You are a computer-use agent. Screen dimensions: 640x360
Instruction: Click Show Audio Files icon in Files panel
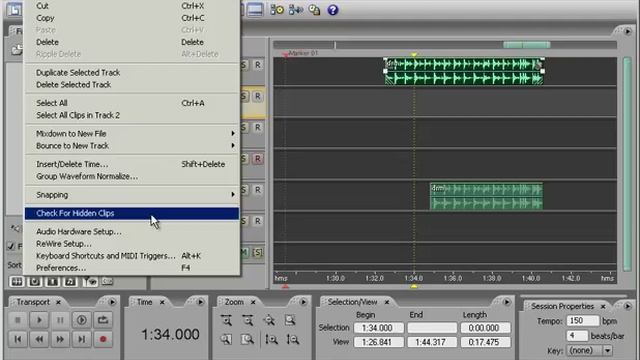(x=17, y=282)
